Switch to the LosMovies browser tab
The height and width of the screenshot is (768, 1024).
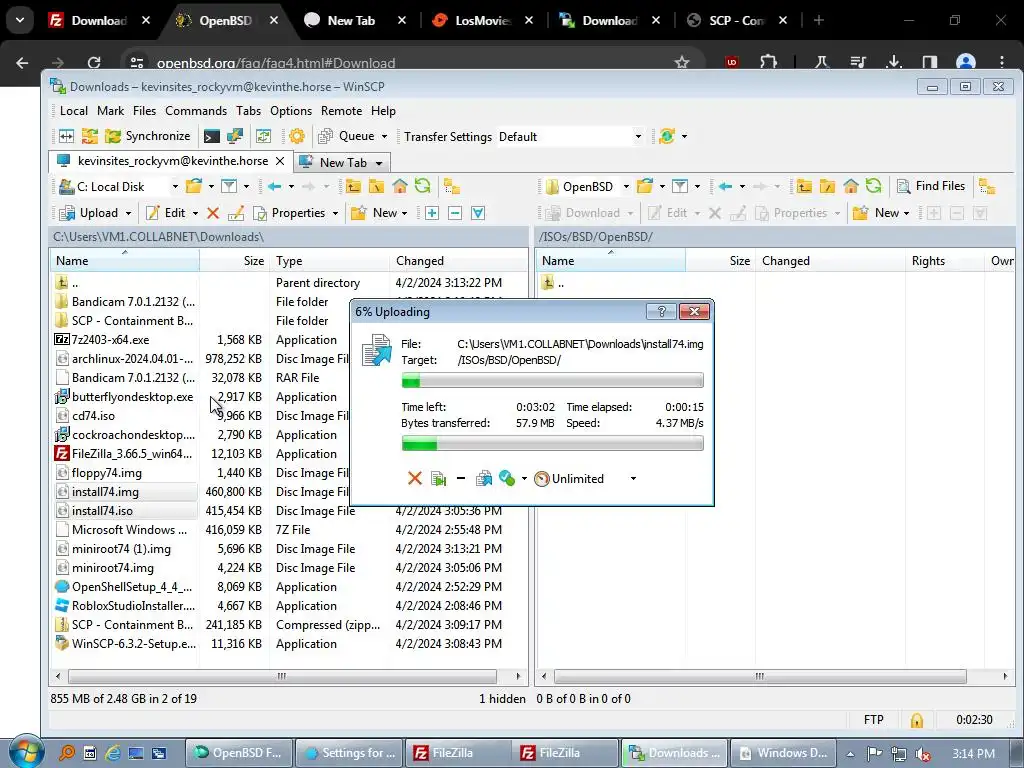pyautogui.click(x=482, y=21)
